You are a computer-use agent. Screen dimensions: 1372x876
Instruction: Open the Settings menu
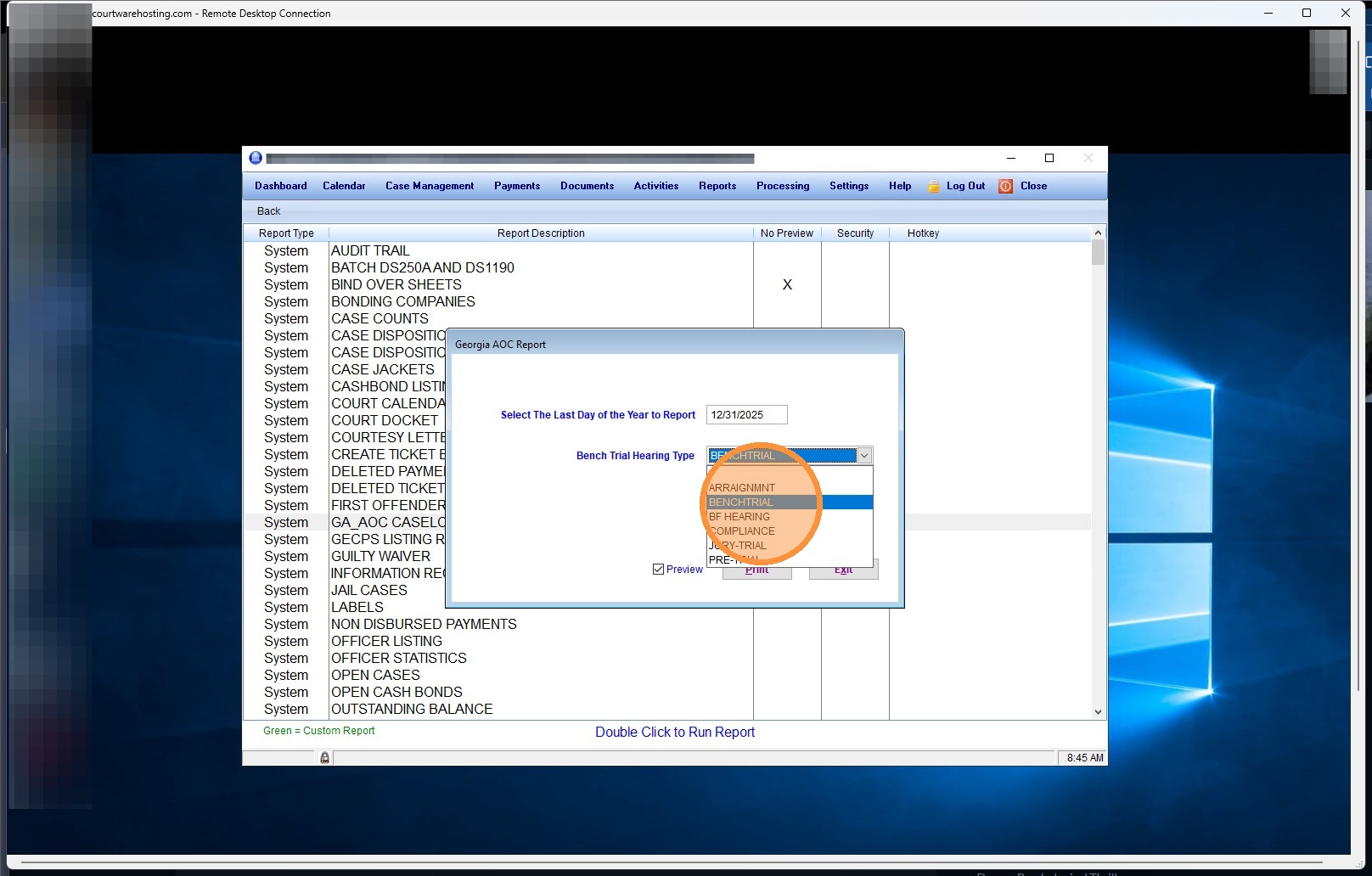tap(849, 186)
